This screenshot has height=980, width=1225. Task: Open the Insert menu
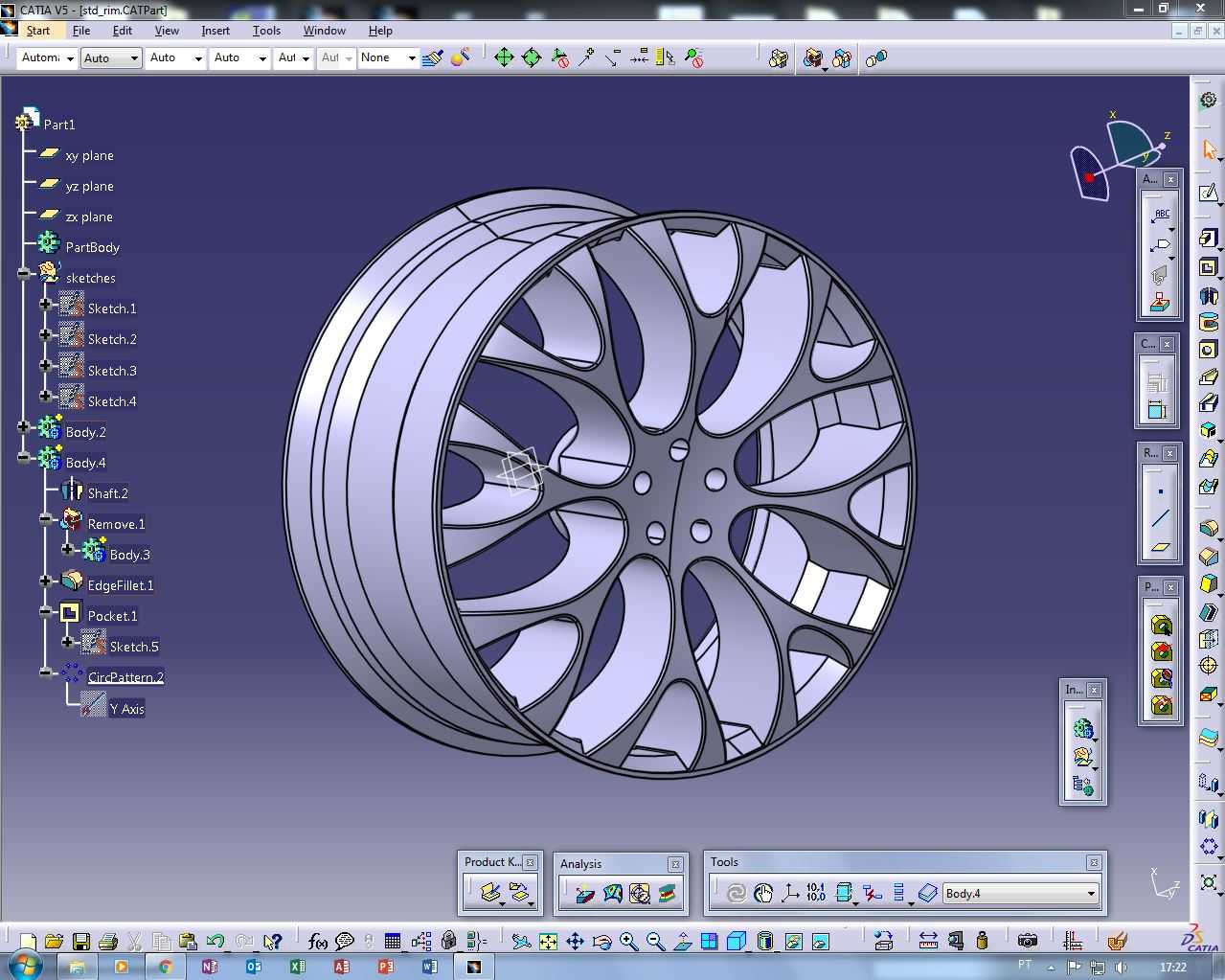click(x=215, y=31)
